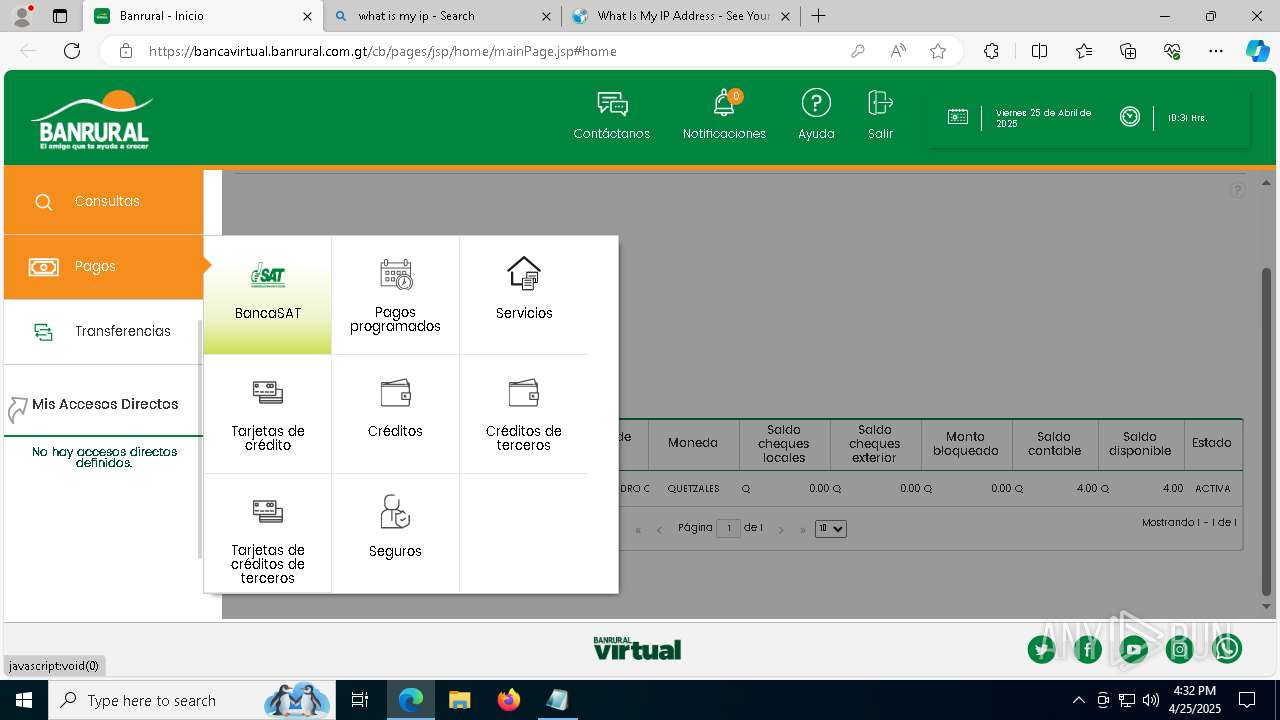1280x720 pixels.
Task: Open File Explorer from the taskbar
Action: [x=459, y=700]
